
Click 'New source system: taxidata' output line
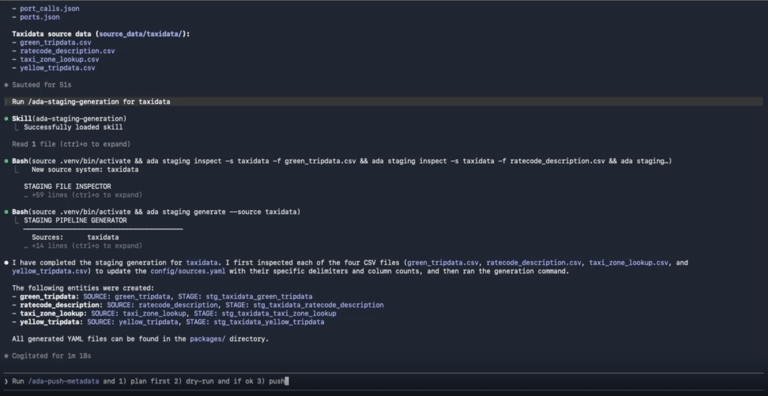click(85, 170)
